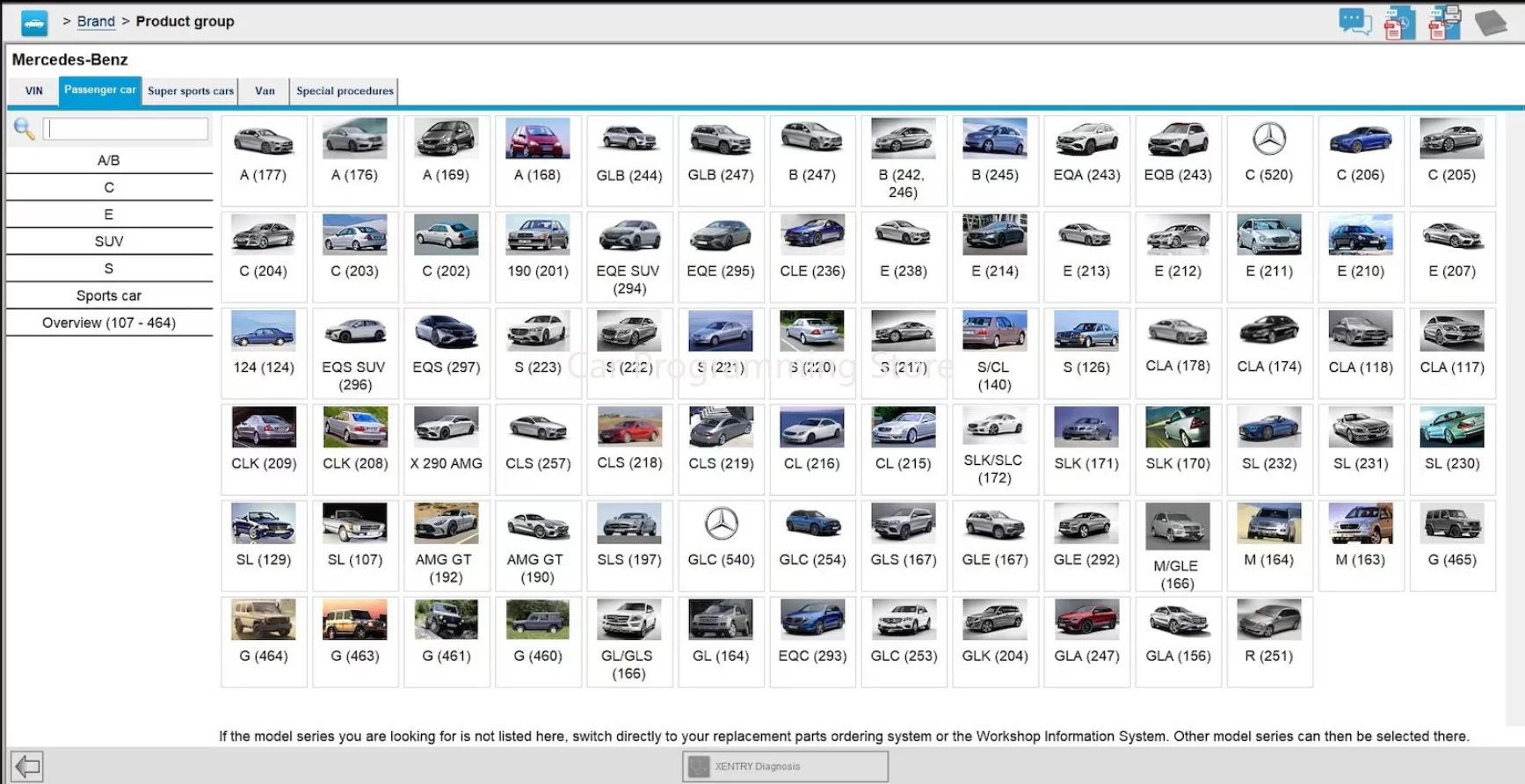Choose the GLB (247) model tile
This screenshot has width=1525, height=784.
pos(721,161)
